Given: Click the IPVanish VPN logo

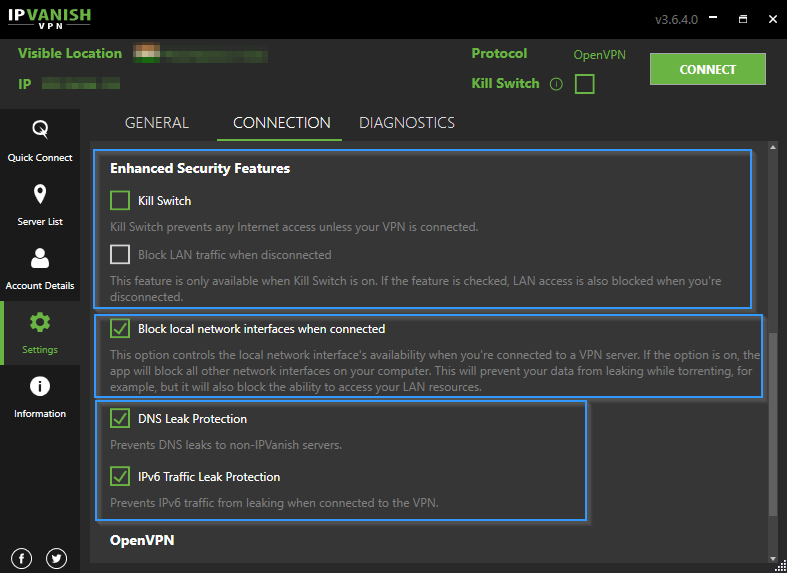Looking at the screenshot, I should pos(49,19).
